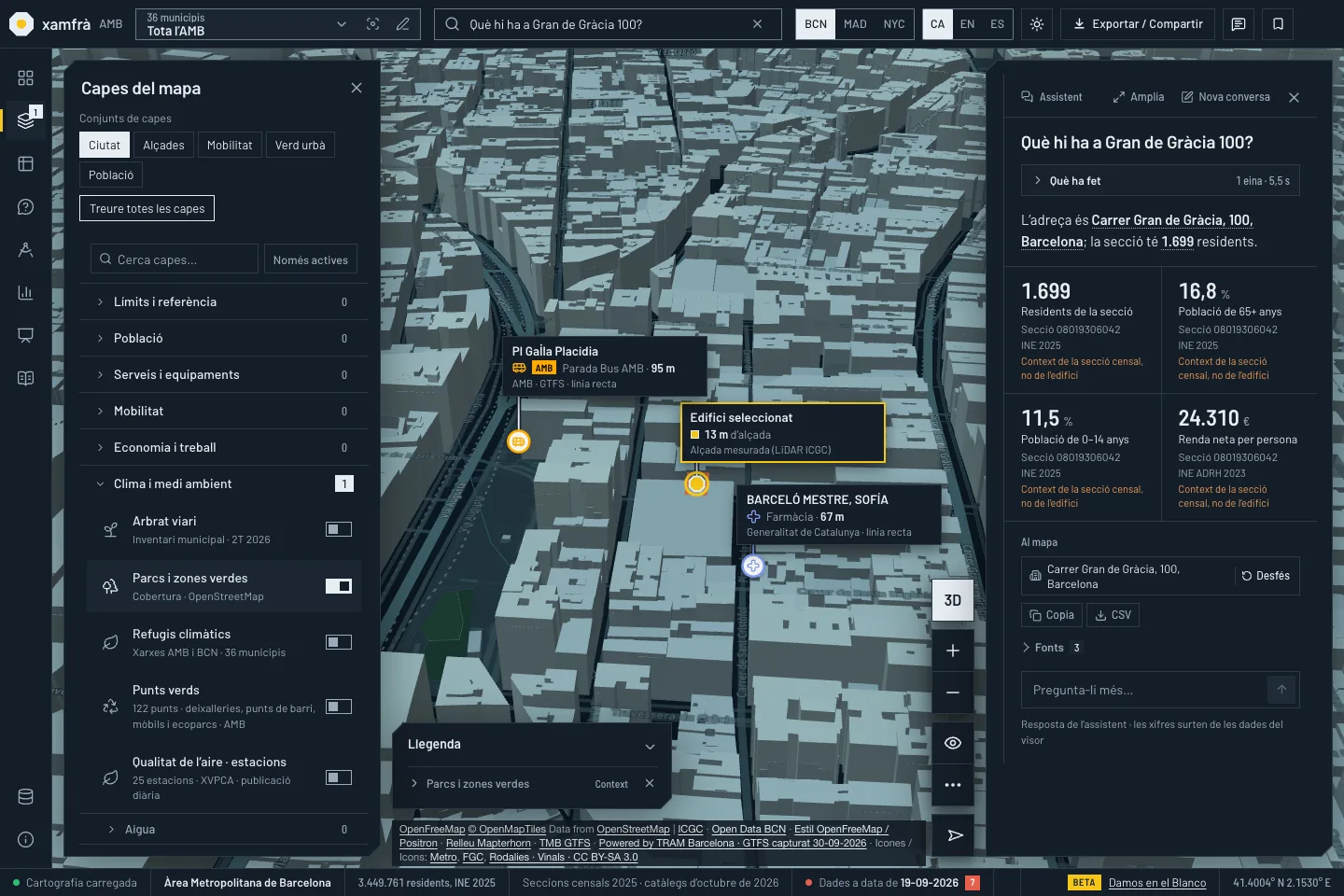Open the three-dots more map options

tap(953, 785)
